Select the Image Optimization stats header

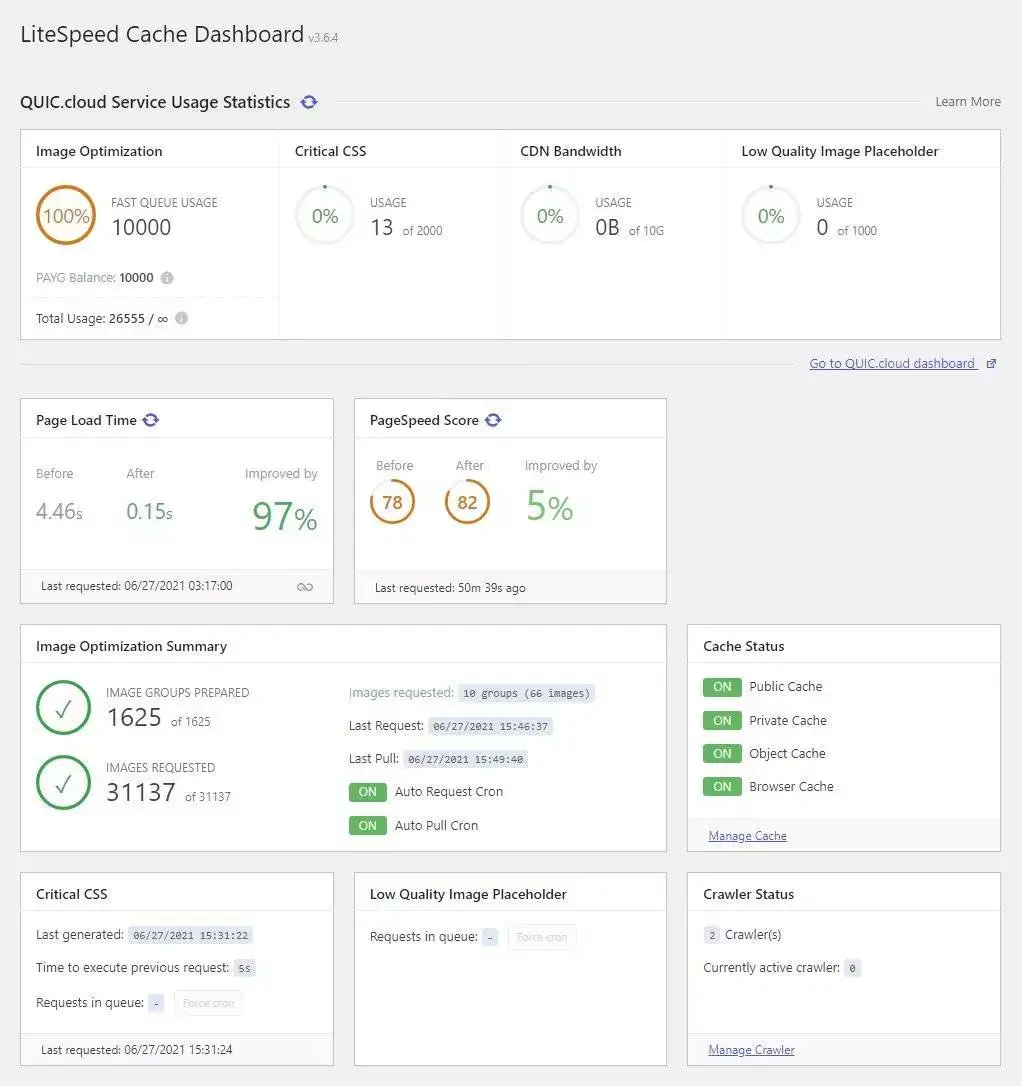click(x=99, y=151)
